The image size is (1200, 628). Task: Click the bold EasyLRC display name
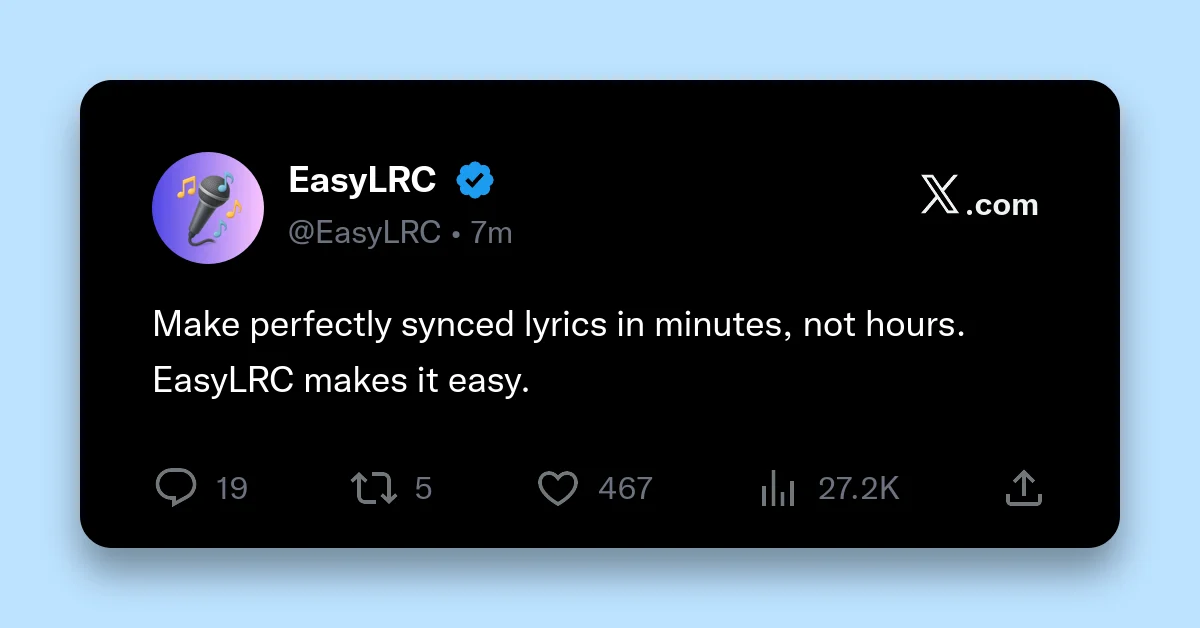click(x=362, y=181)
